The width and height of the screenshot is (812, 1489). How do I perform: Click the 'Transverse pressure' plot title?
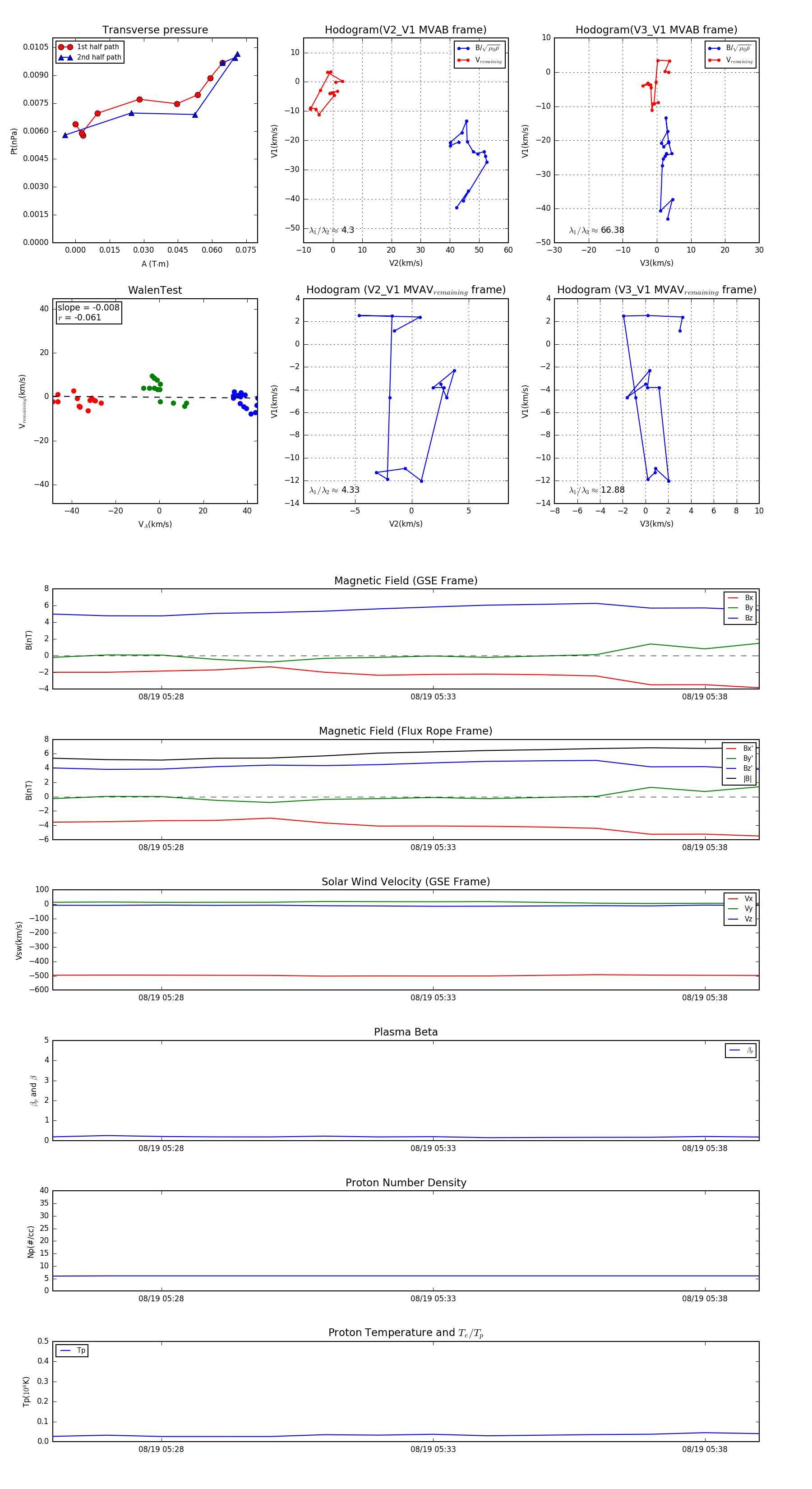155,30
